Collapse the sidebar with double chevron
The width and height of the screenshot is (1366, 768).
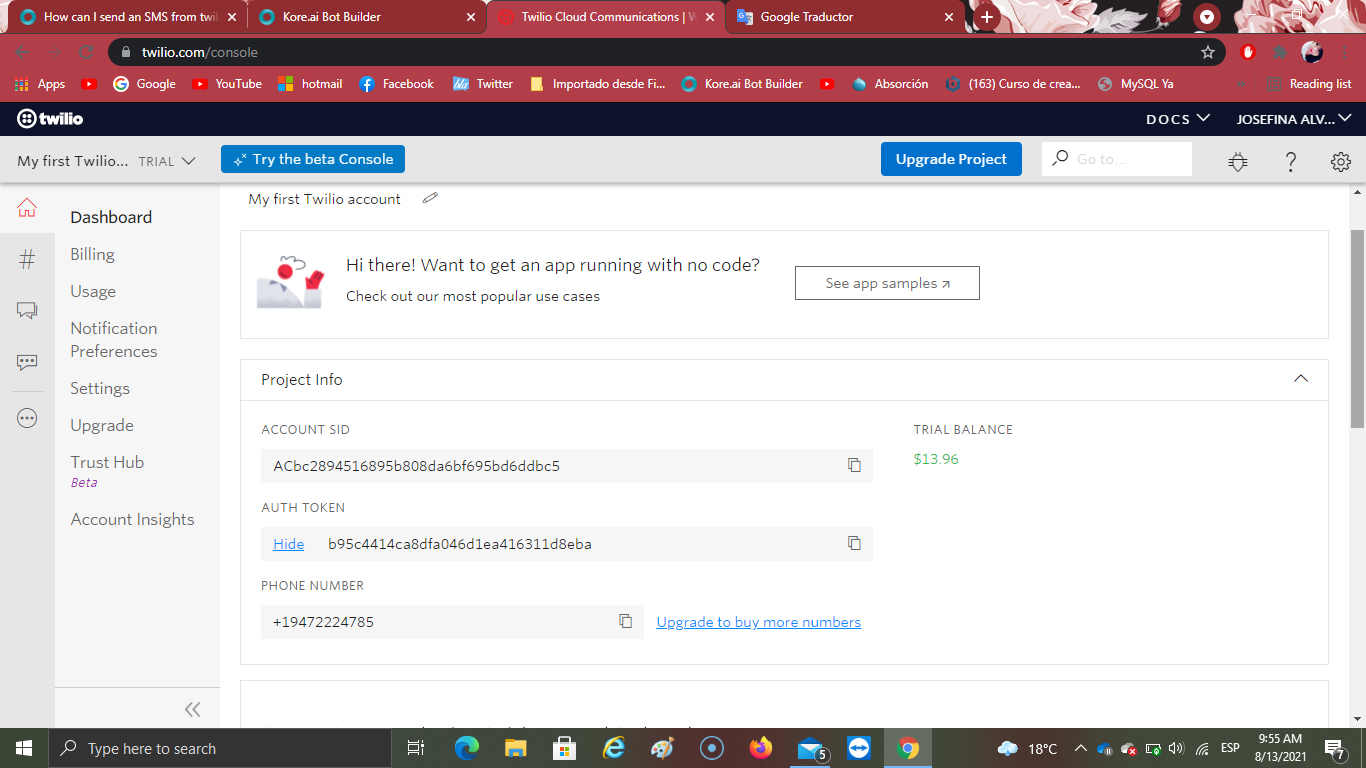[193, 709]
